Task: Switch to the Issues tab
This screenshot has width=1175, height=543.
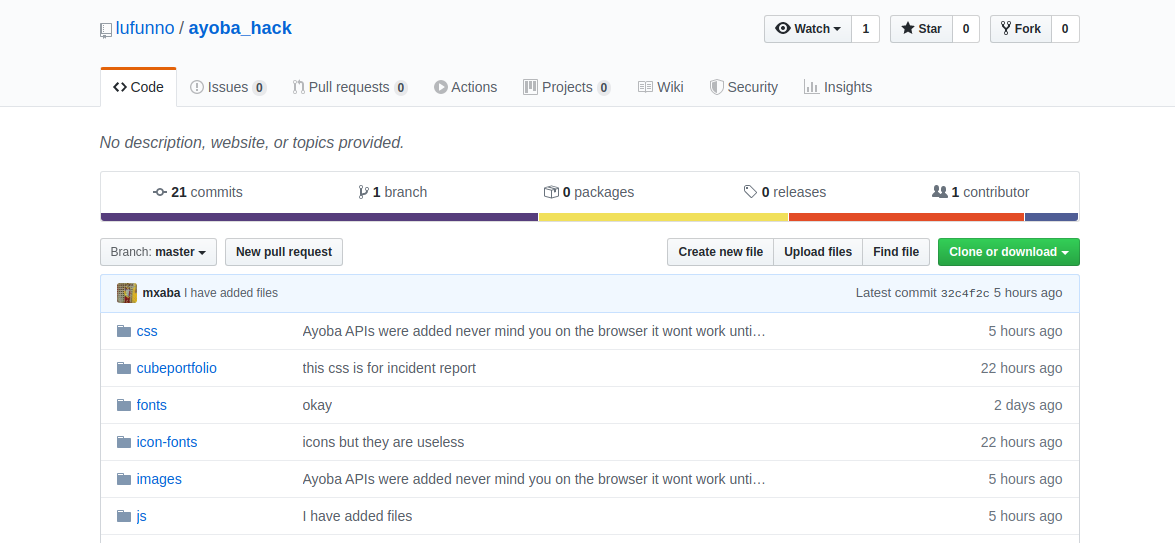Action: click(x=227, y=87)
